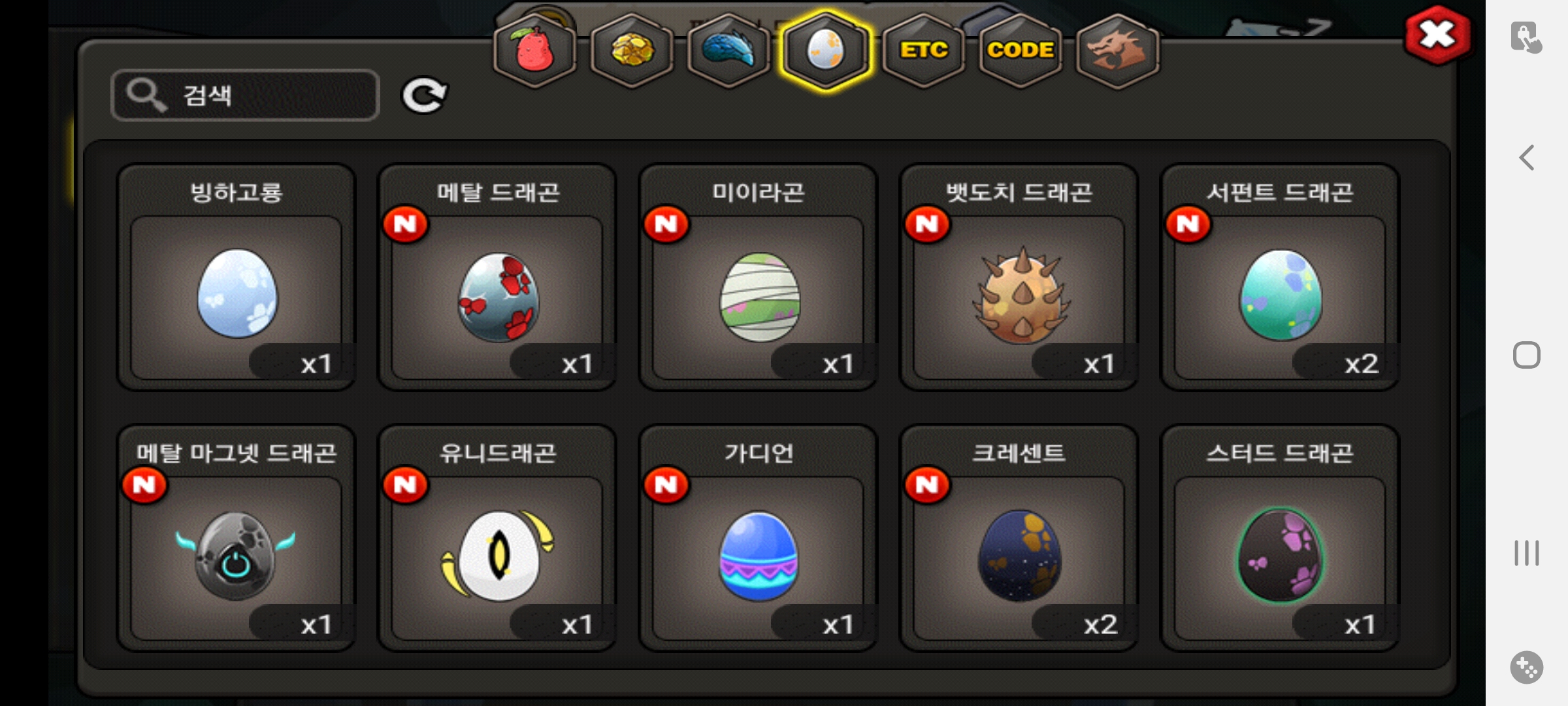
Task: Tap the Android back arrow
Action: pos(1526,158)
